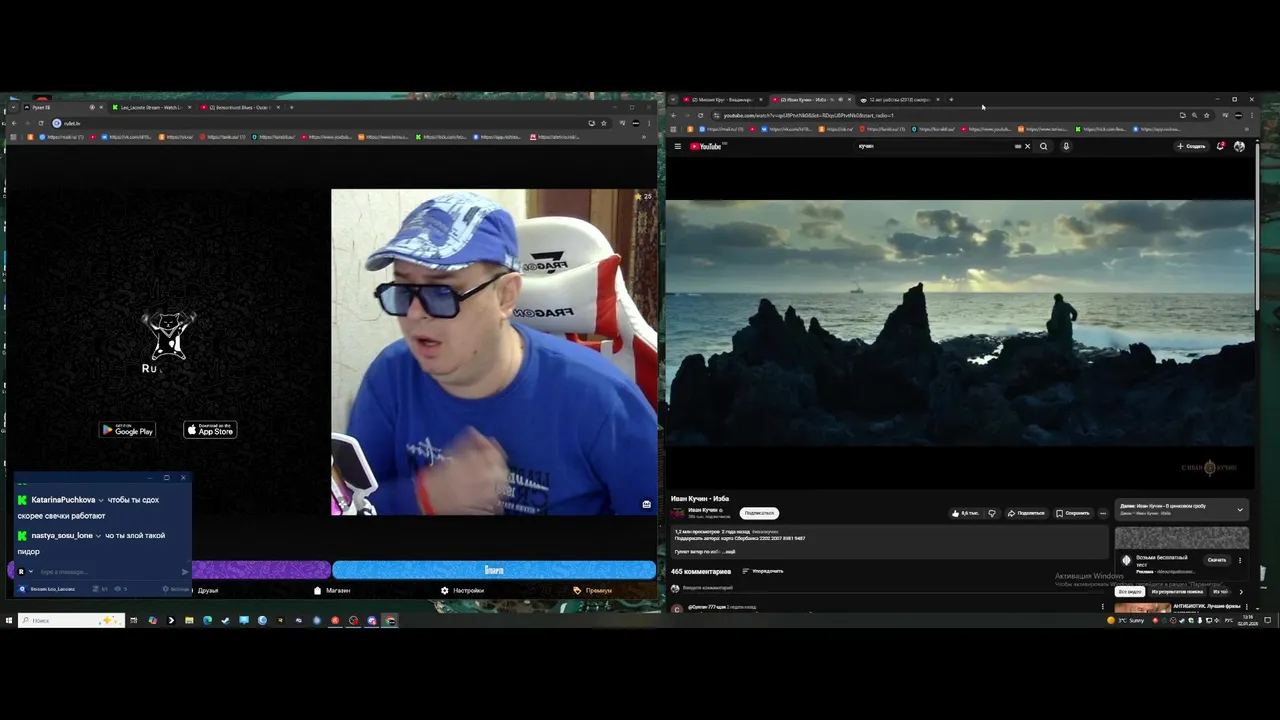Click Скачать on the ad card
This screenshot has height=720, width=1280.
tap(1217, 560)
